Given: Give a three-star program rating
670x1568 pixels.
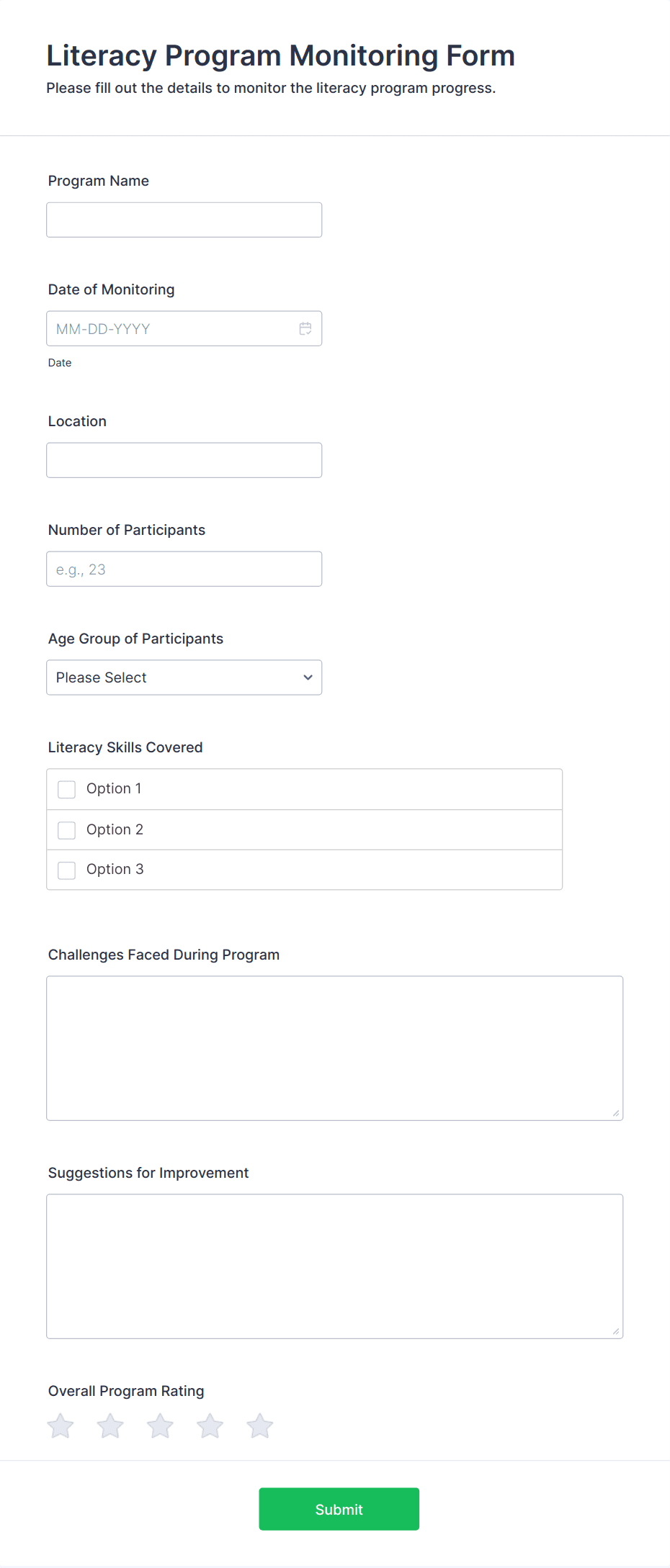Looking at the screenshot, I should pos(160,1425).
